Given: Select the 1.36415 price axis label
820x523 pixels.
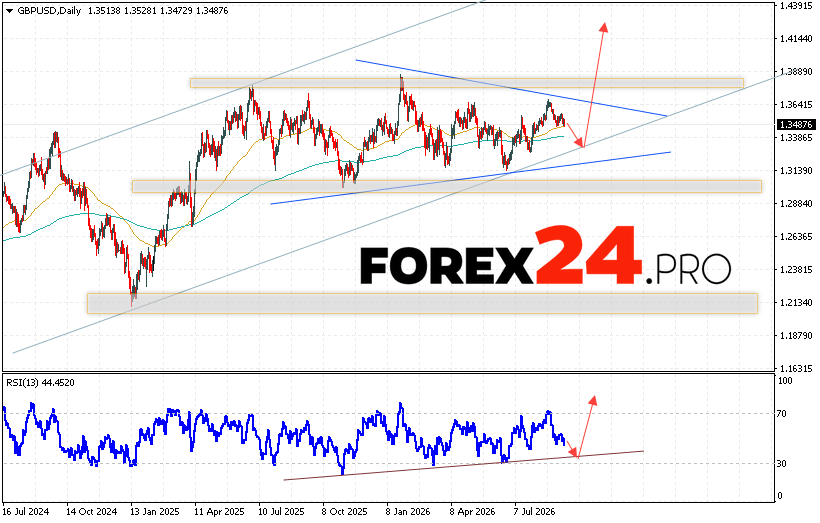Looking at the screenshot, I should pyautogui.click(x=796, y=105).
